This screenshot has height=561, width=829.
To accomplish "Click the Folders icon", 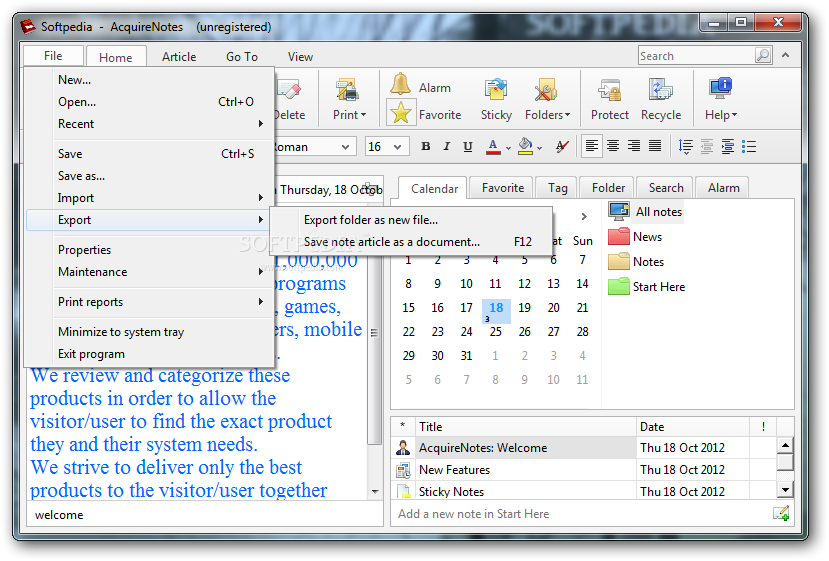I will (x=546, y=90).
